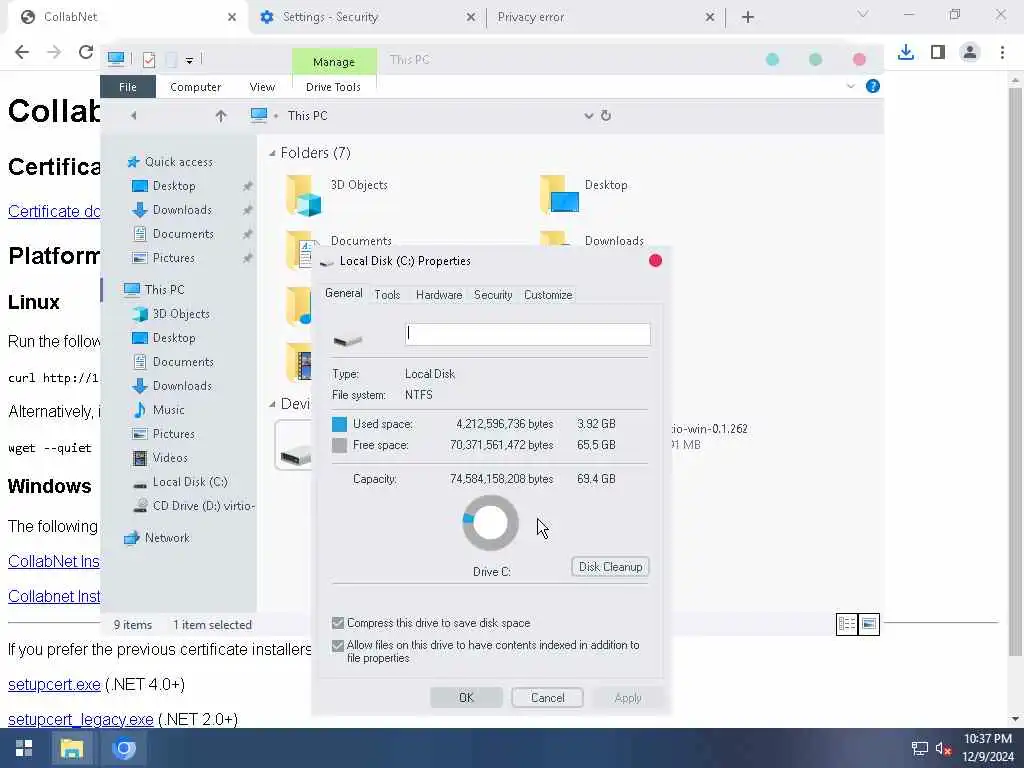Click the Chrome page vertical scrollbar
Viewport: 1024px width, 768px height.
(x=1014, y=372)
